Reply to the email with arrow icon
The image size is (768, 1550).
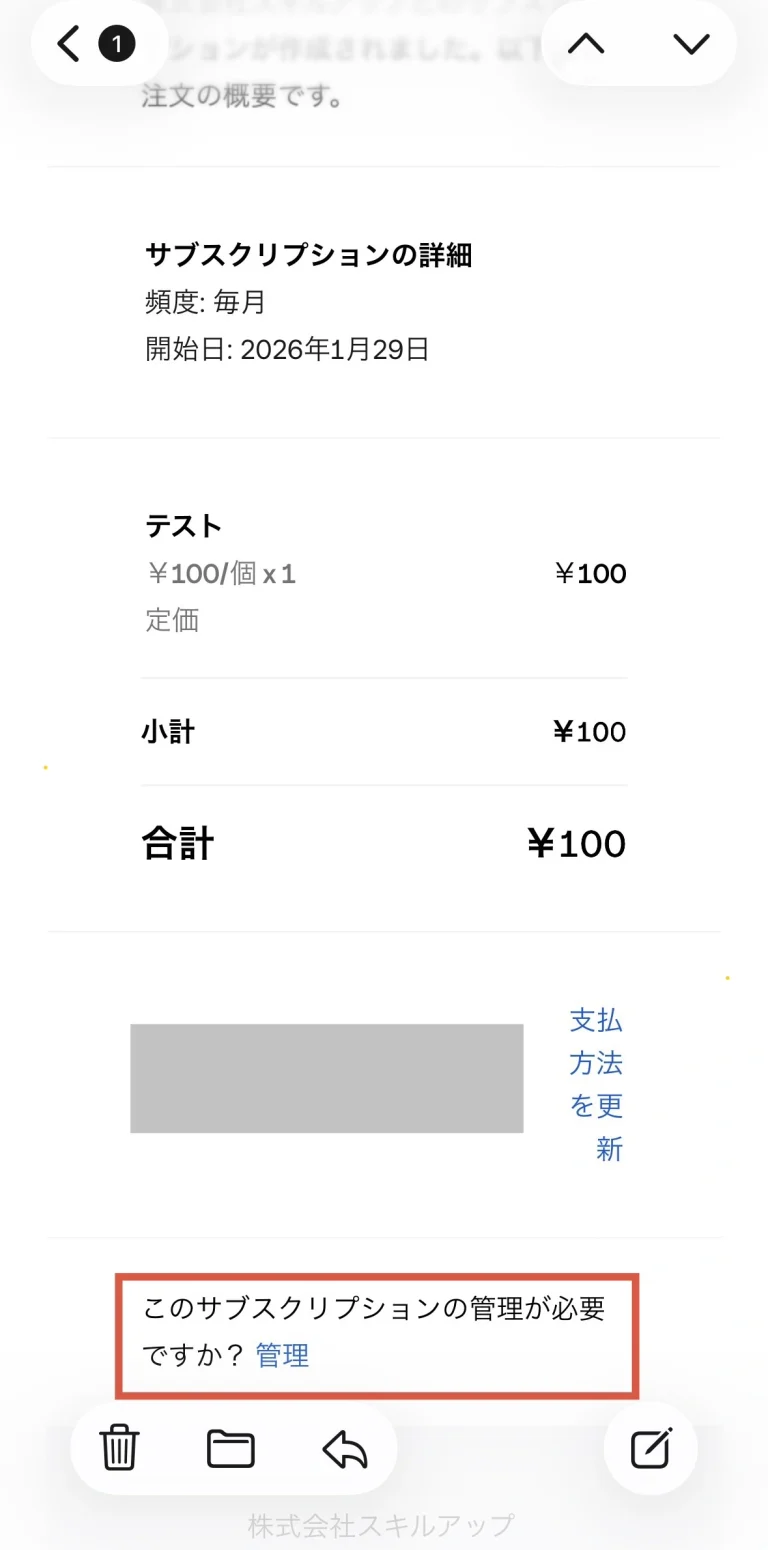tap(345, 1448)
